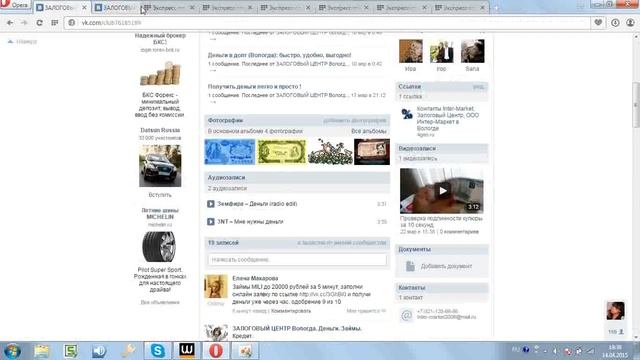Play the banknote check video
640x360 pixels.
[x=442, y=191]
